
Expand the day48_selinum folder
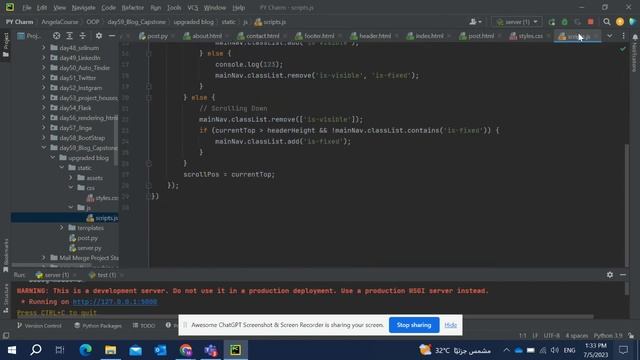(x=44, y=48)
